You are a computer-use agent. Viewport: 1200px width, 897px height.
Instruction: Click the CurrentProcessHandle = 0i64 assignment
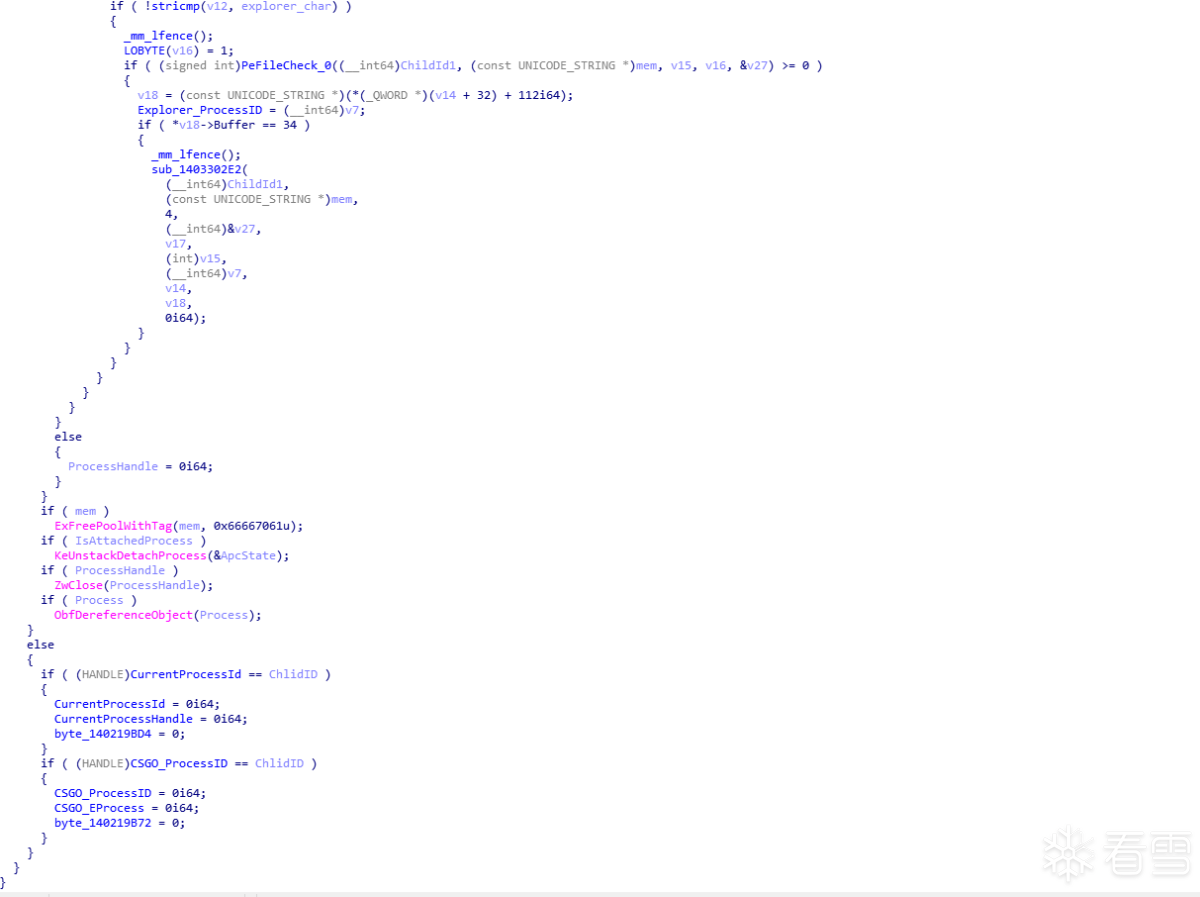pos(151,719)
